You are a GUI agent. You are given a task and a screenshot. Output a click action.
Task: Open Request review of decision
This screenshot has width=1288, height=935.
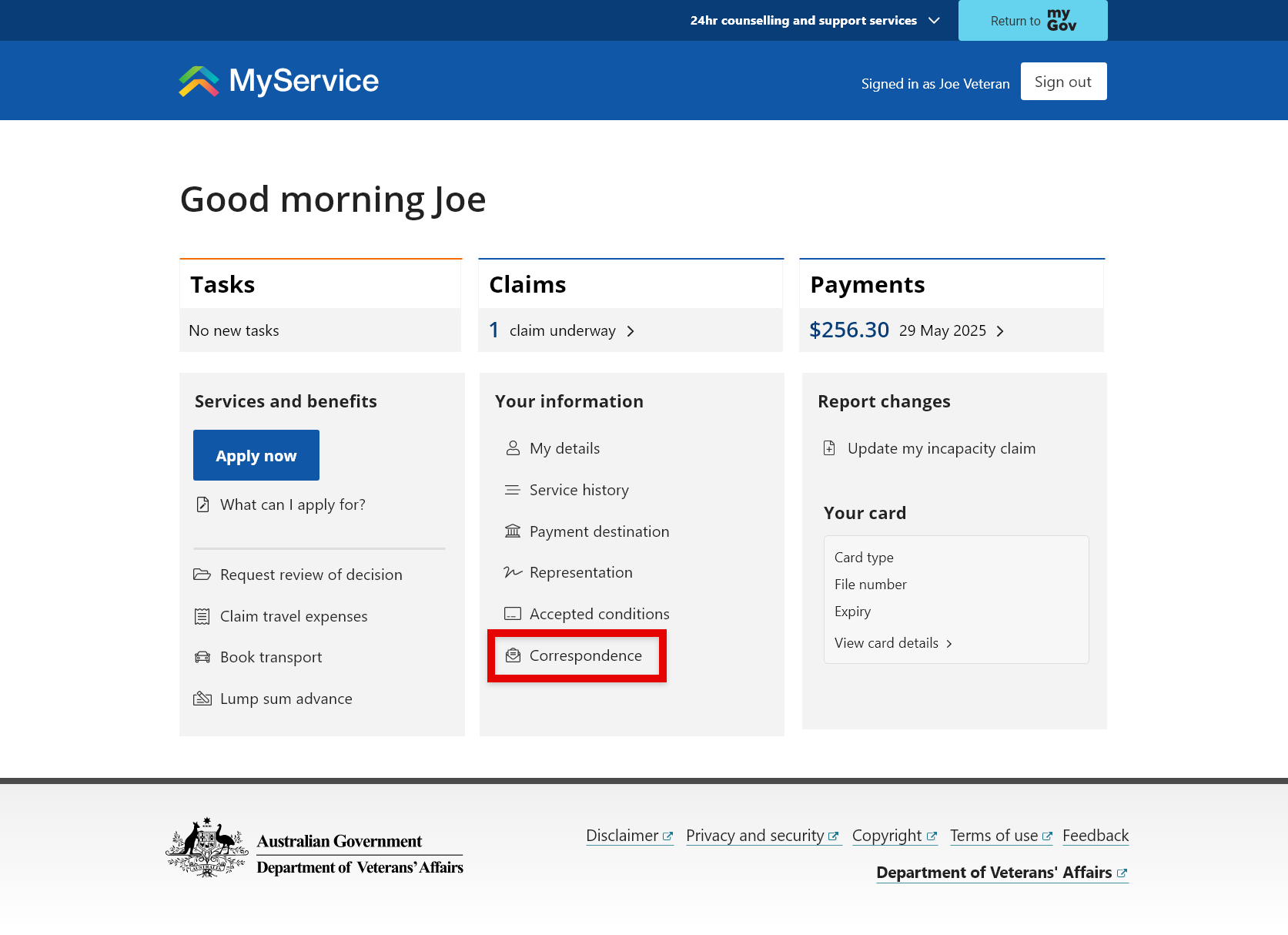click(310, 574)
